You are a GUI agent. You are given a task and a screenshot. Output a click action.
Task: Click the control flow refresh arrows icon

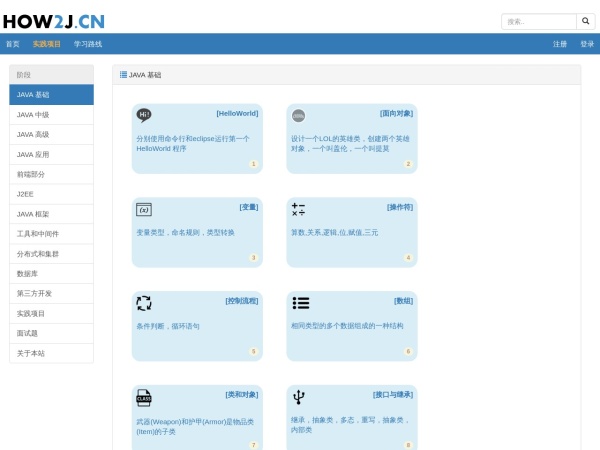tap(144, 303)
